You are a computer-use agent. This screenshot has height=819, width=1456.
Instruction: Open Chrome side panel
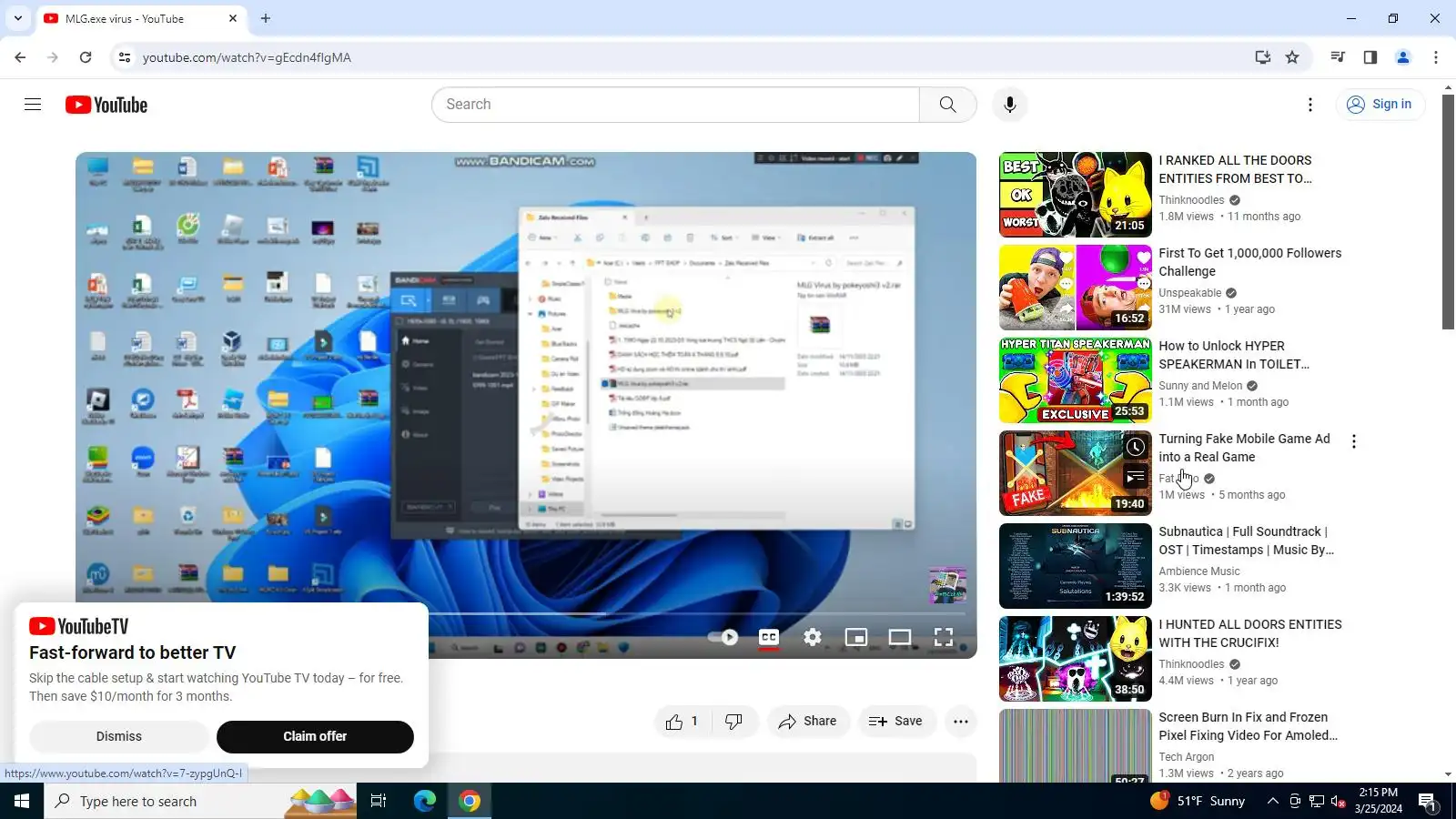pos(1370,57)
